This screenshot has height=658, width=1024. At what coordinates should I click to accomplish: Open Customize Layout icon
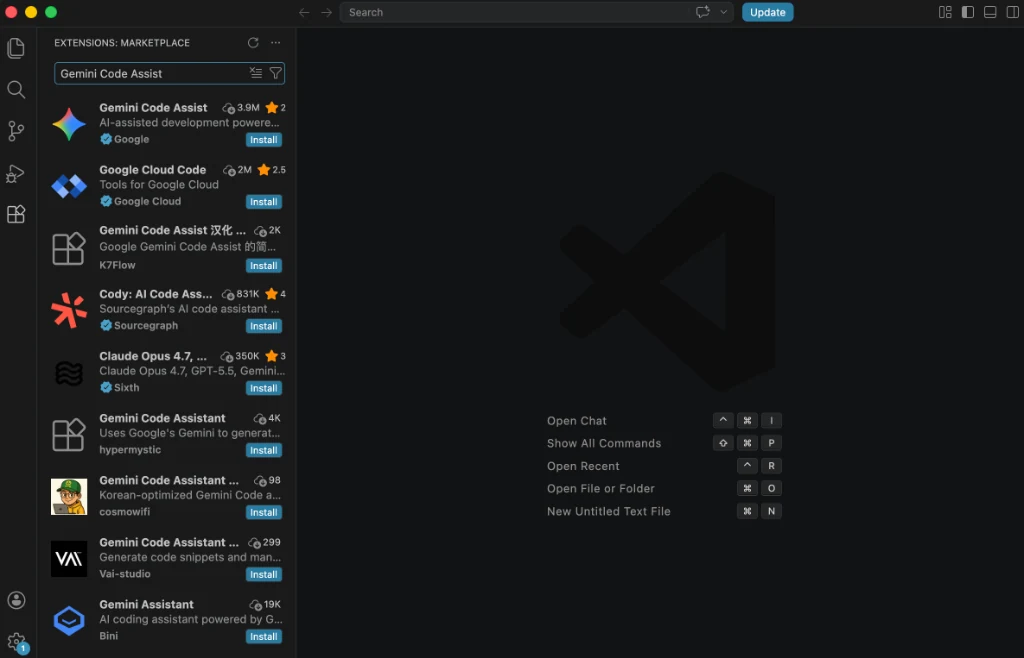[x=945, y=12]
